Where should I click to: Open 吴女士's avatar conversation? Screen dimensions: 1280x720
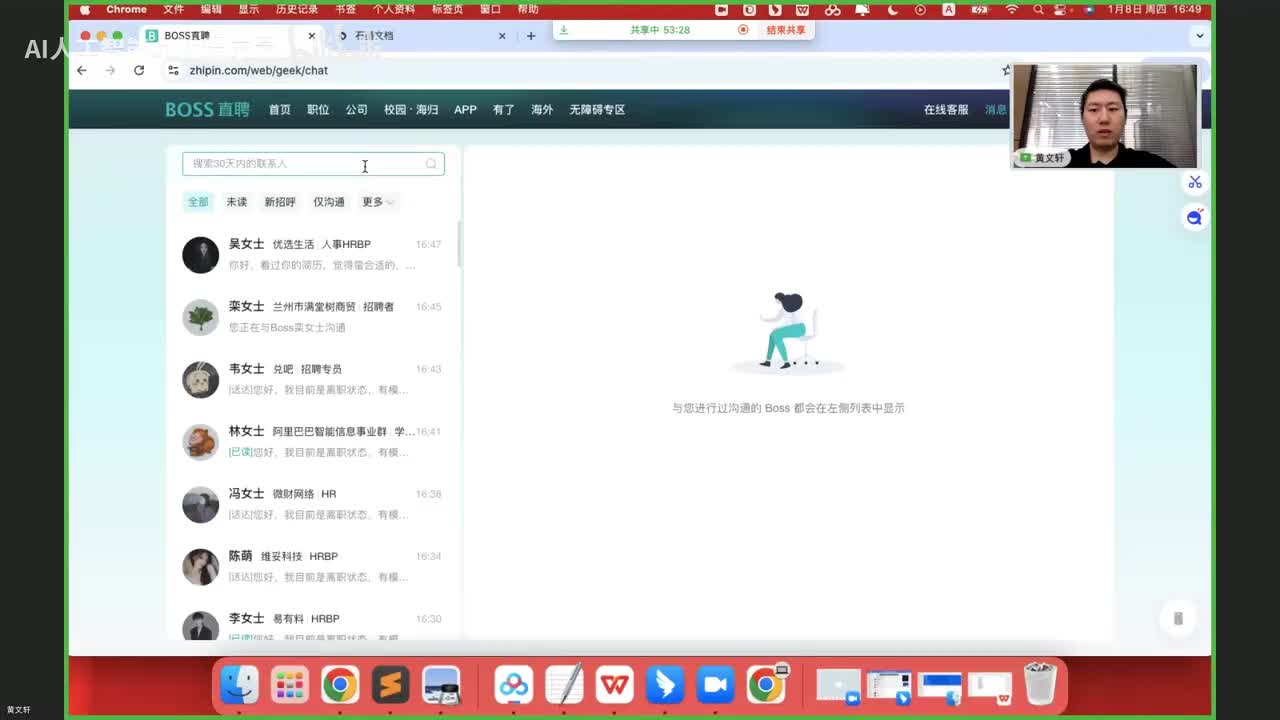click(200, 255)
